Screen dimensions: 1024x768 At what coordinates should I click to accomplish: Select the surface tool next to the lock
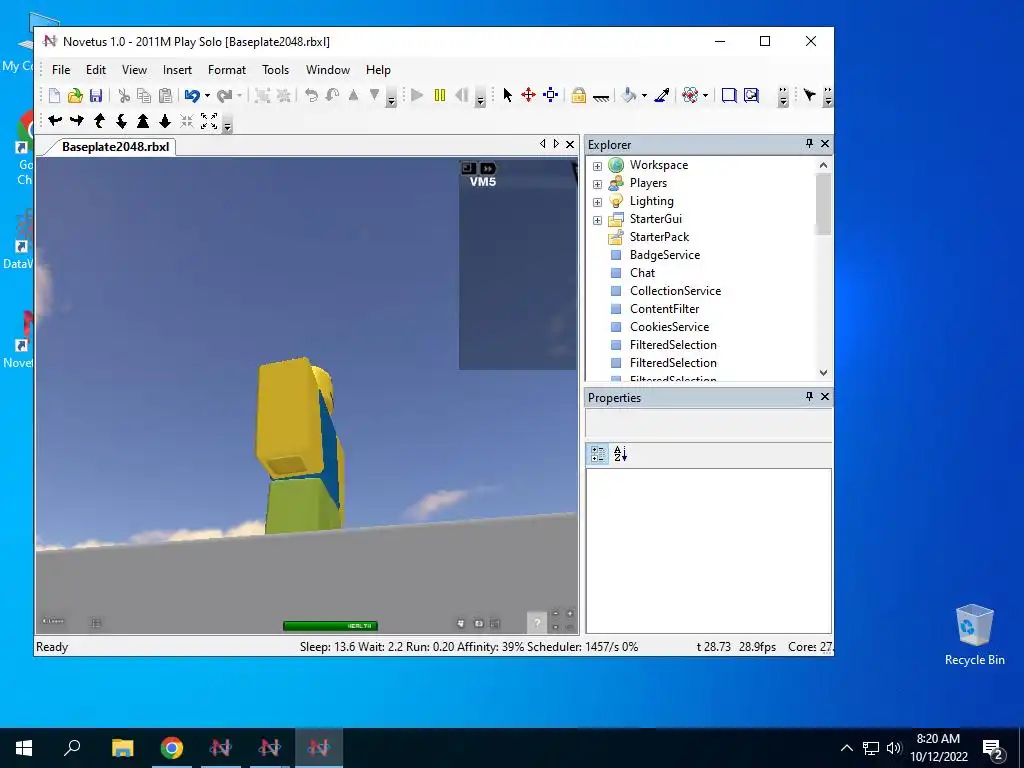click(601, 97)
